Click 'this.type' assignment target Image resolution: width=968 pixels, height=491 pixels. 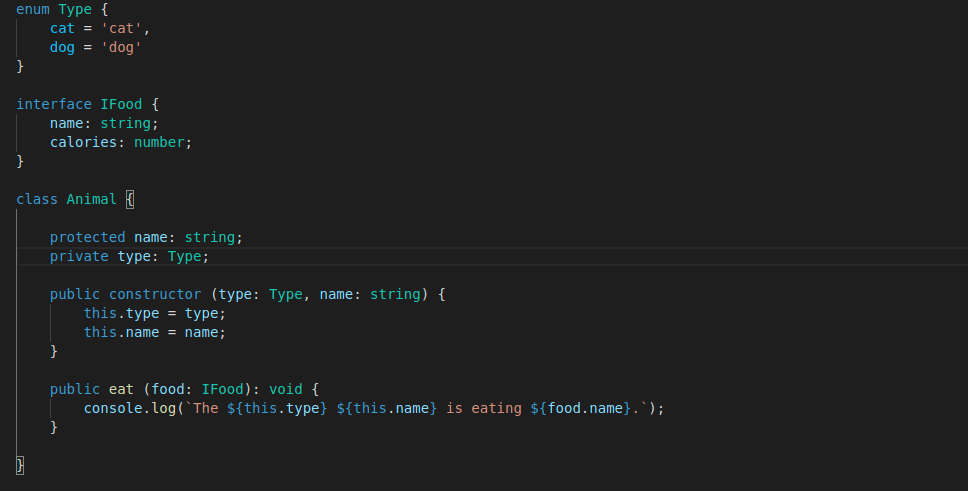[122, 313]
